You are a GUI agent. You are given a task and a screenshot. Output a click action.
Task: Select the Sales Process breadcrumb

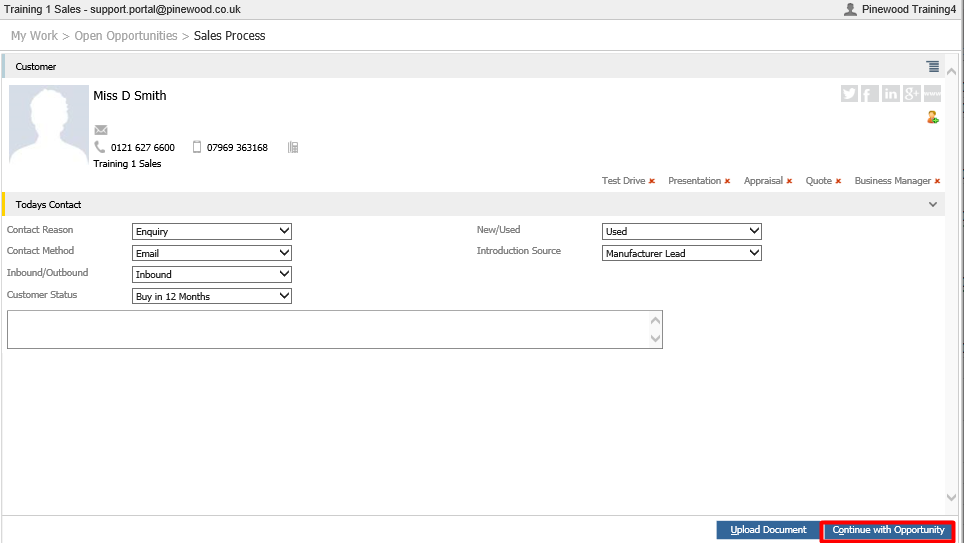(x=229, y=36)
